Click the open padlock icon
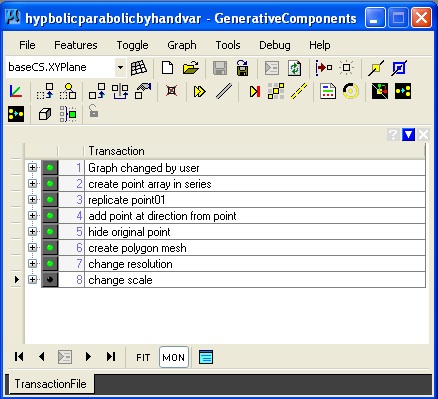This screenshot has height=399, width=438. (93, 111)
